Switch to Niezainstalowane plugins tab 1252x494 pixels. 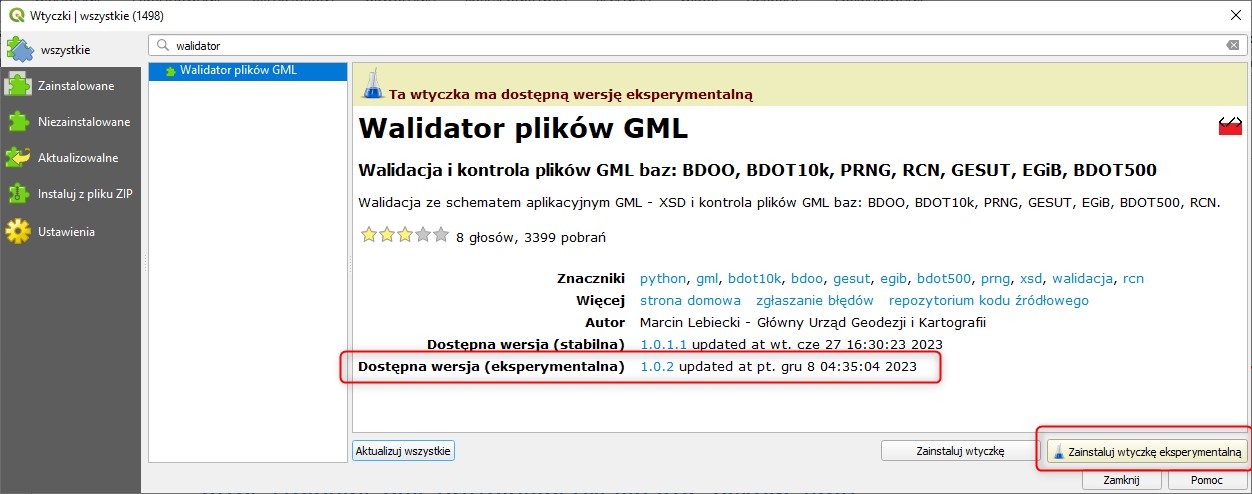pyautogui.click(x=83, y=122)
